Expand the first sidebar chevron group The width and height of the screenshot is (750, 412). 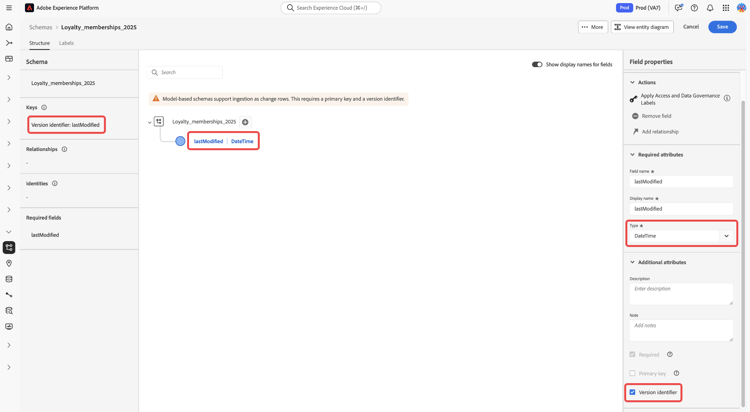(9, 78)
